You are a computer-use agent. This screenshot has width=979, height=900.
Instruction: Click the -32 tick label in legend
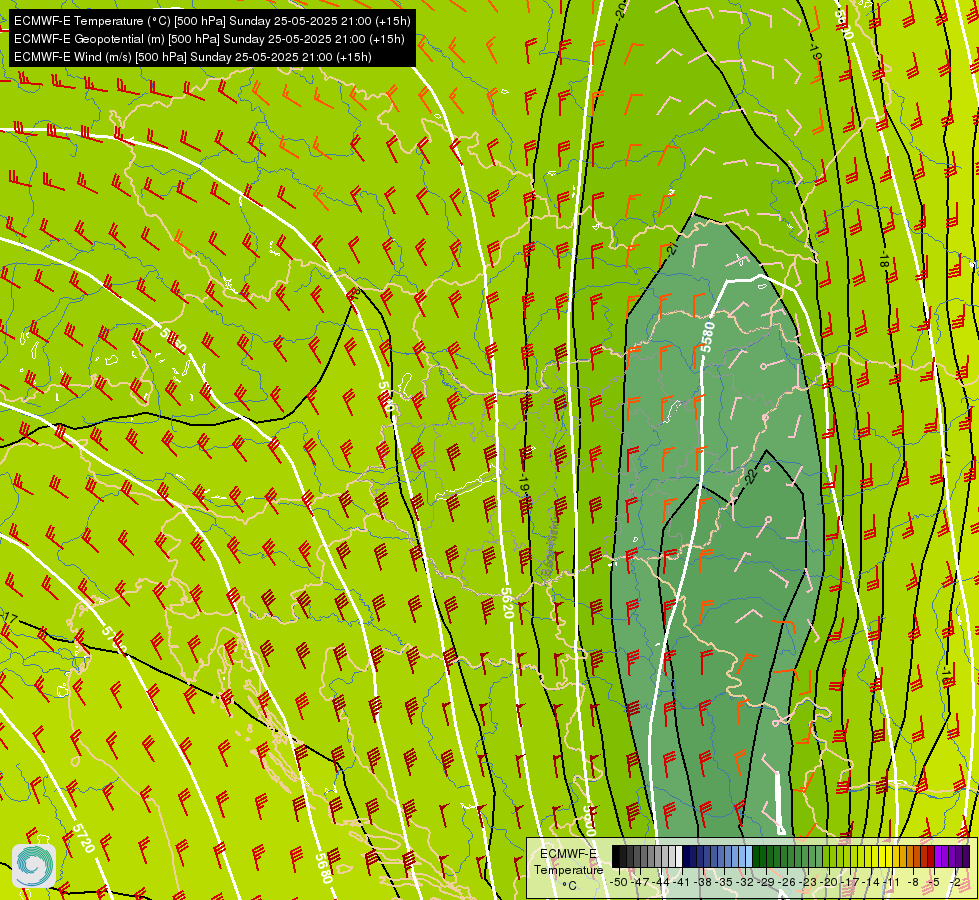click(x=747, y=882)
